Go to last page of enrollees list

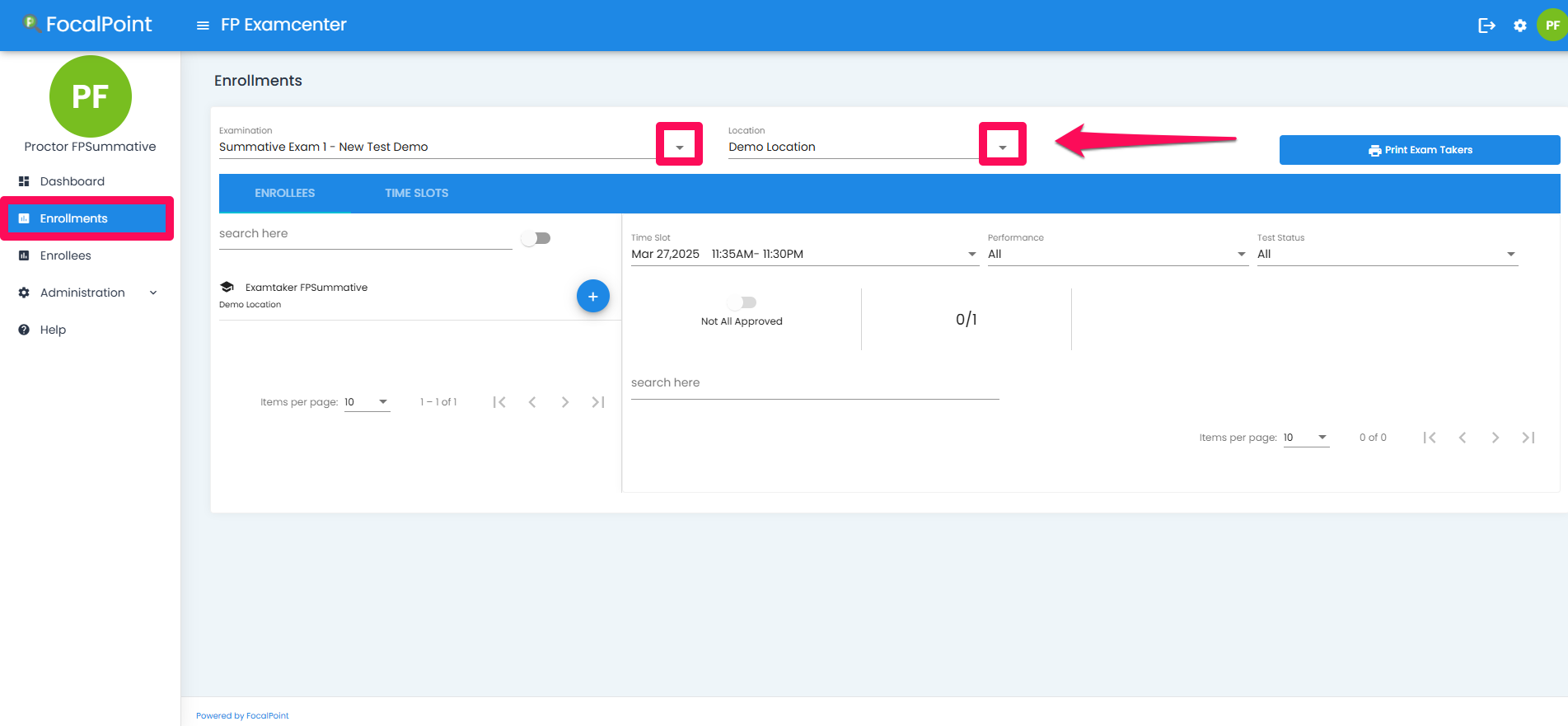598,402
